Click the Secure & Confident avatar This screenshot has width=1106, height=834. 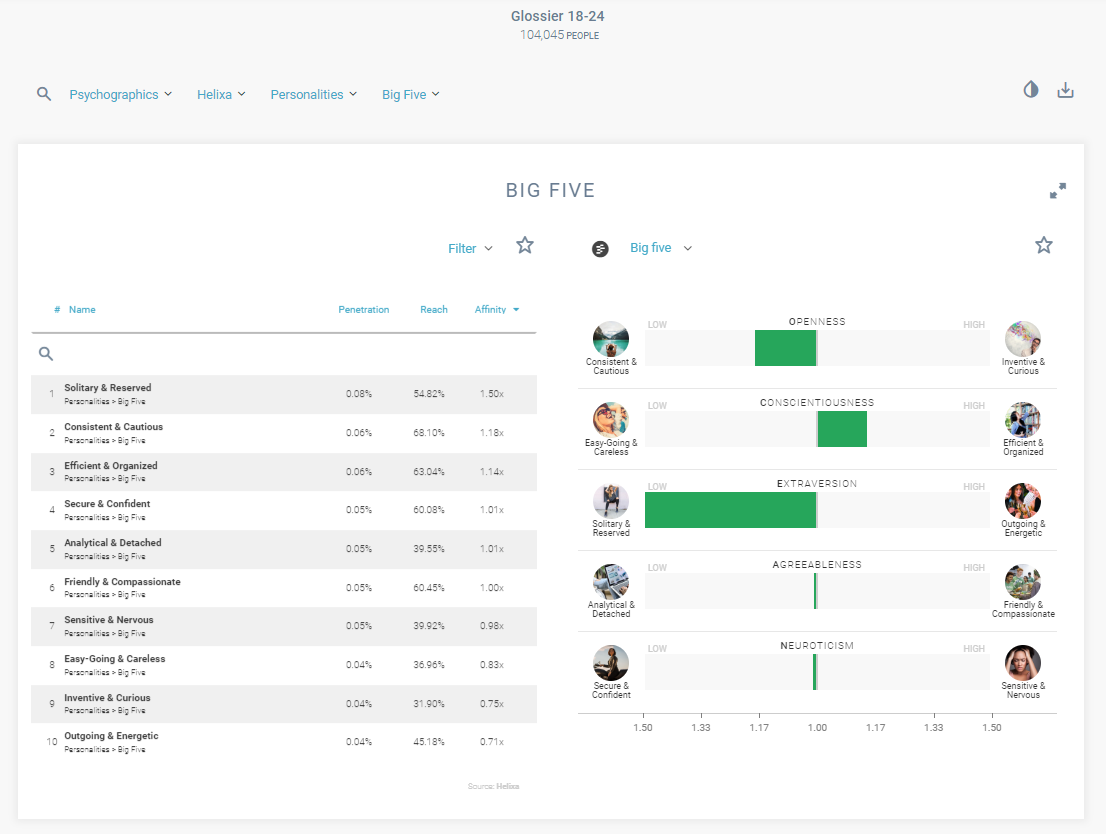pyautogui.click(x=611, y=663)
